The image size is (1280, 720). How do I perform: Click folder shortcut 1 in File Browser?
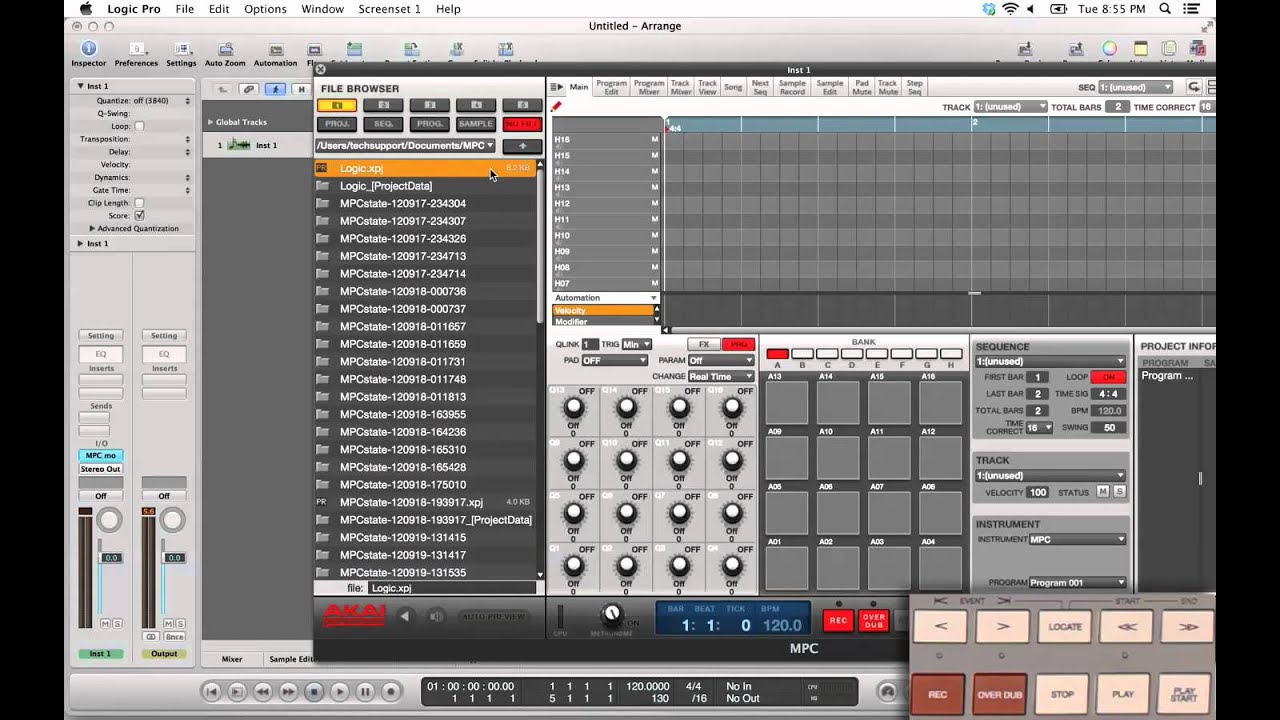[337, 105]
